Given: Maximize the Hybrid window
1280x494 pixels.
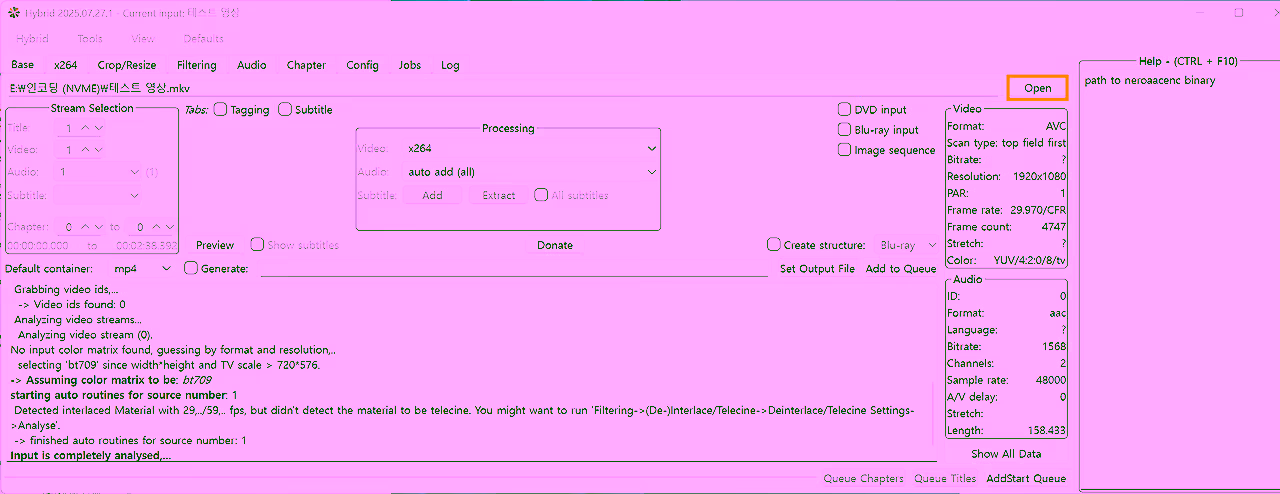Looking at the screenshot, I should click(1239, 13).
